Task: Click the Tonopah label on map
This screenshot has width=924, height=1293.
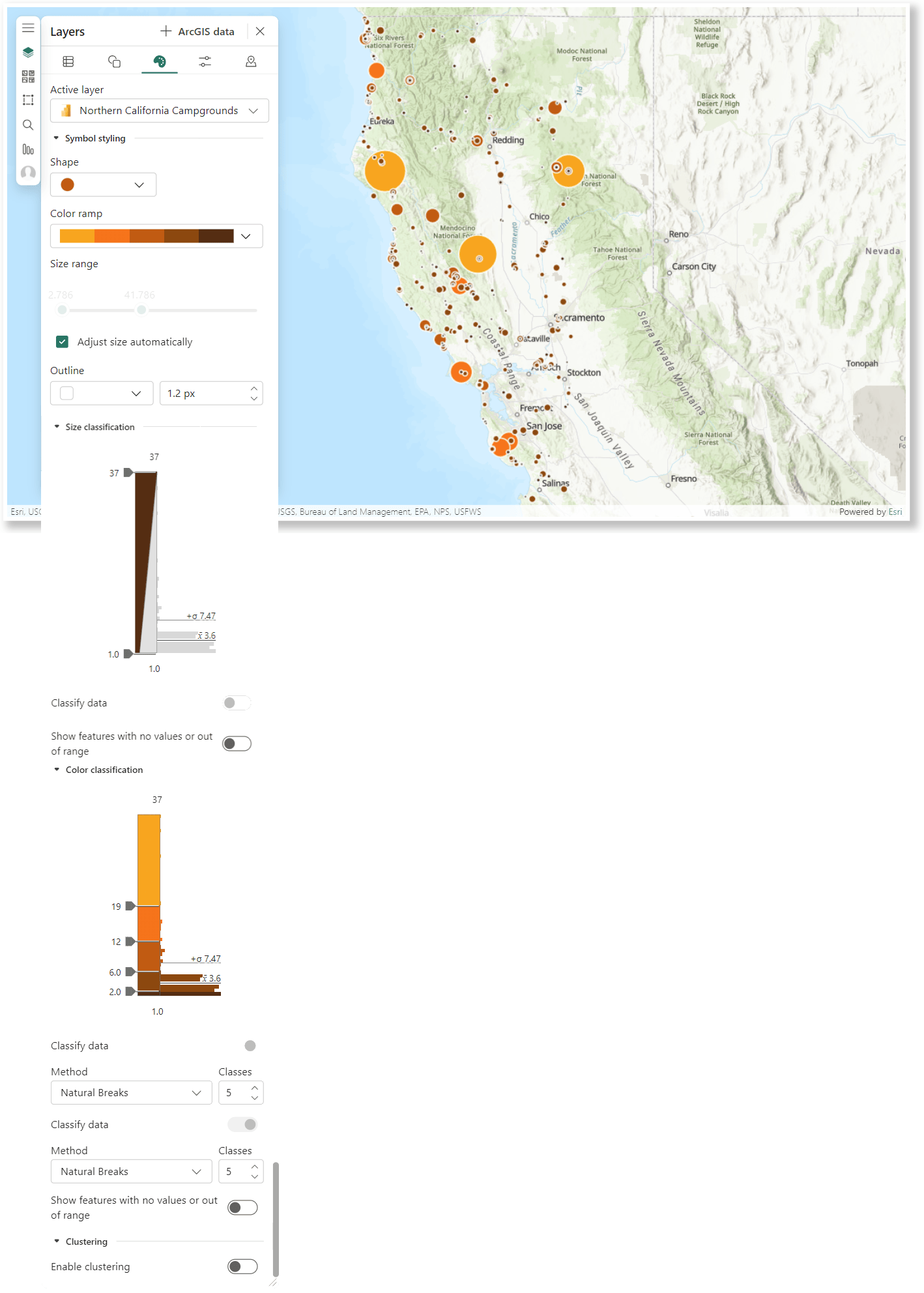Action: pyautogui.click(x=862, y=364)
